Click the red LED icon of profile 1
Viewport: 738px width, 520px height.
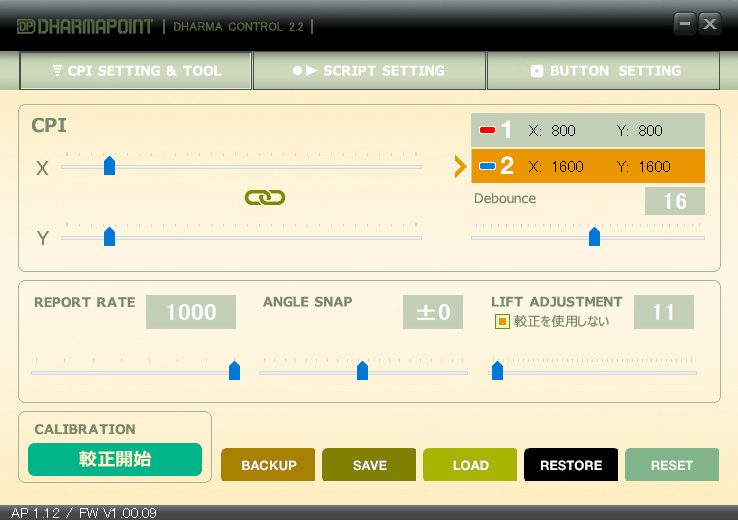[487, 131]
